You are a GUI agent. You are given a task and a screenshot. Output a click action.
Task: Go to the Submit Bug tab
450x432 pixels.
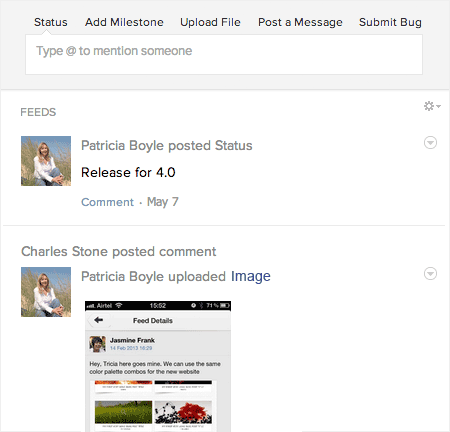(390, 22)
